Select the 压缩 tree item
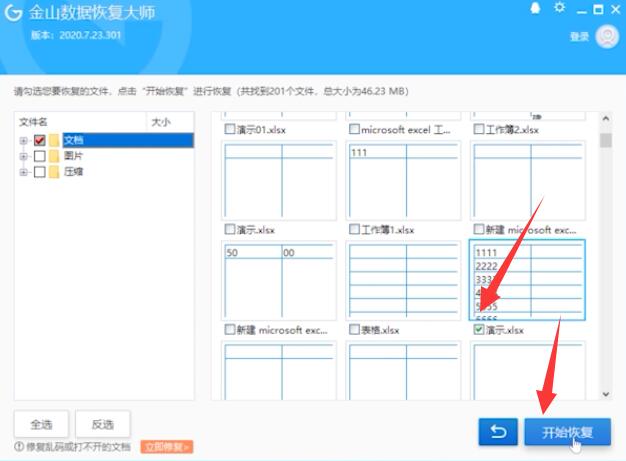This screenshot has height=461, width=626. (73, 172)
